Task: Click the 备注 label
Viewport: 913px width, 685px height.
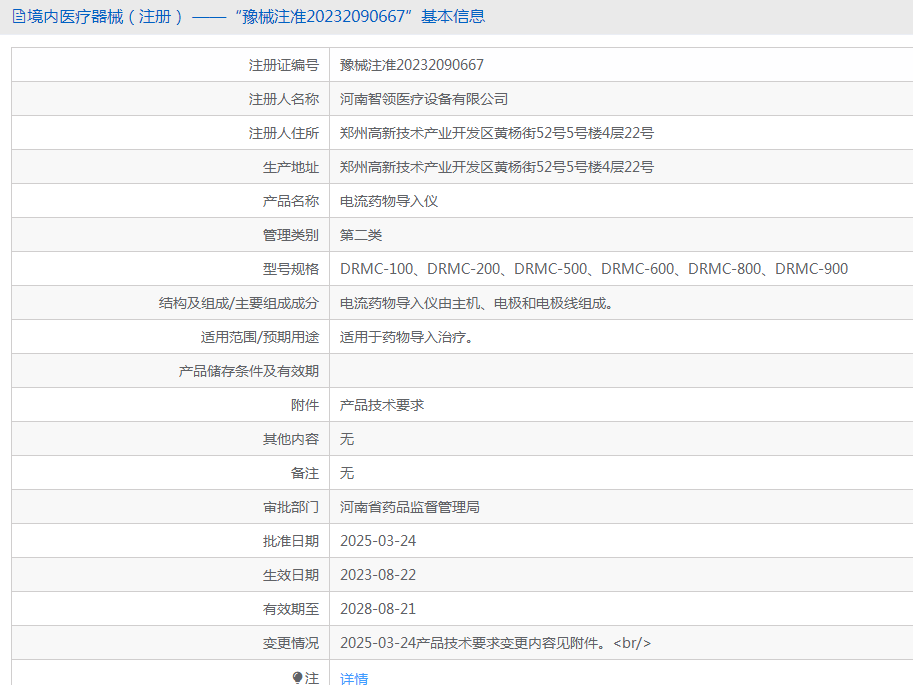Action: click(x=305, y=473)
